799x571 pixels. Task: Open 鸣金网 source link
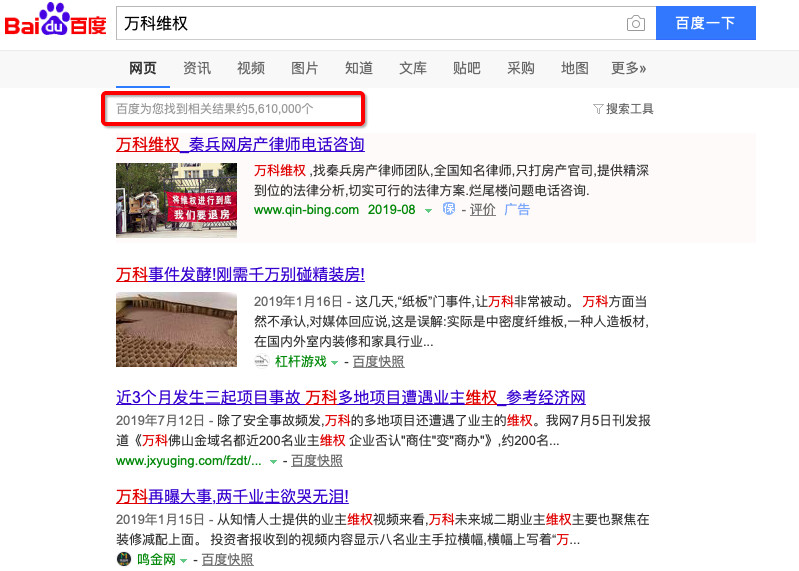click(x=156, y=559)
